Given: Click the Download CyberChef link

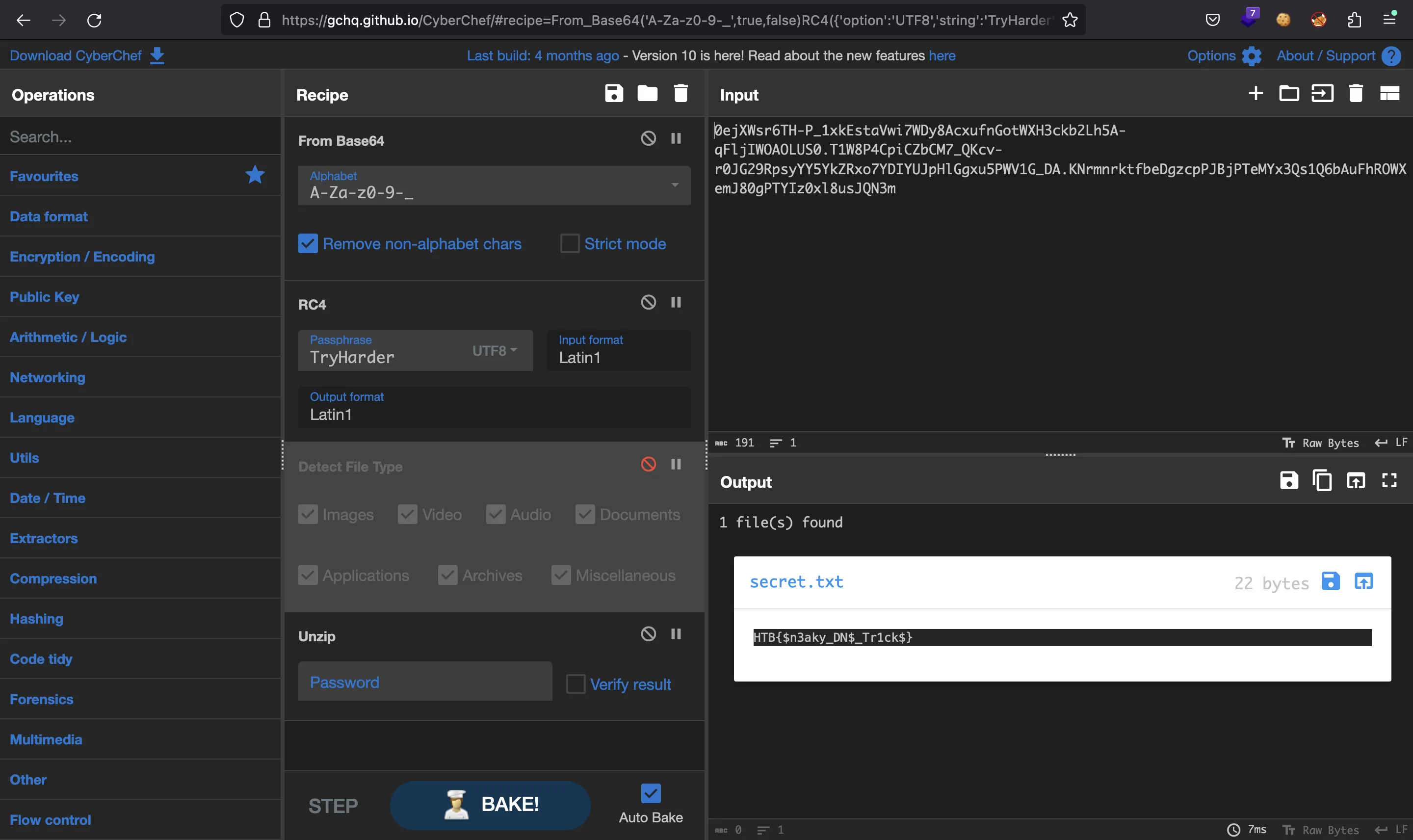Looking at the screenshot, I should (75, 55).
